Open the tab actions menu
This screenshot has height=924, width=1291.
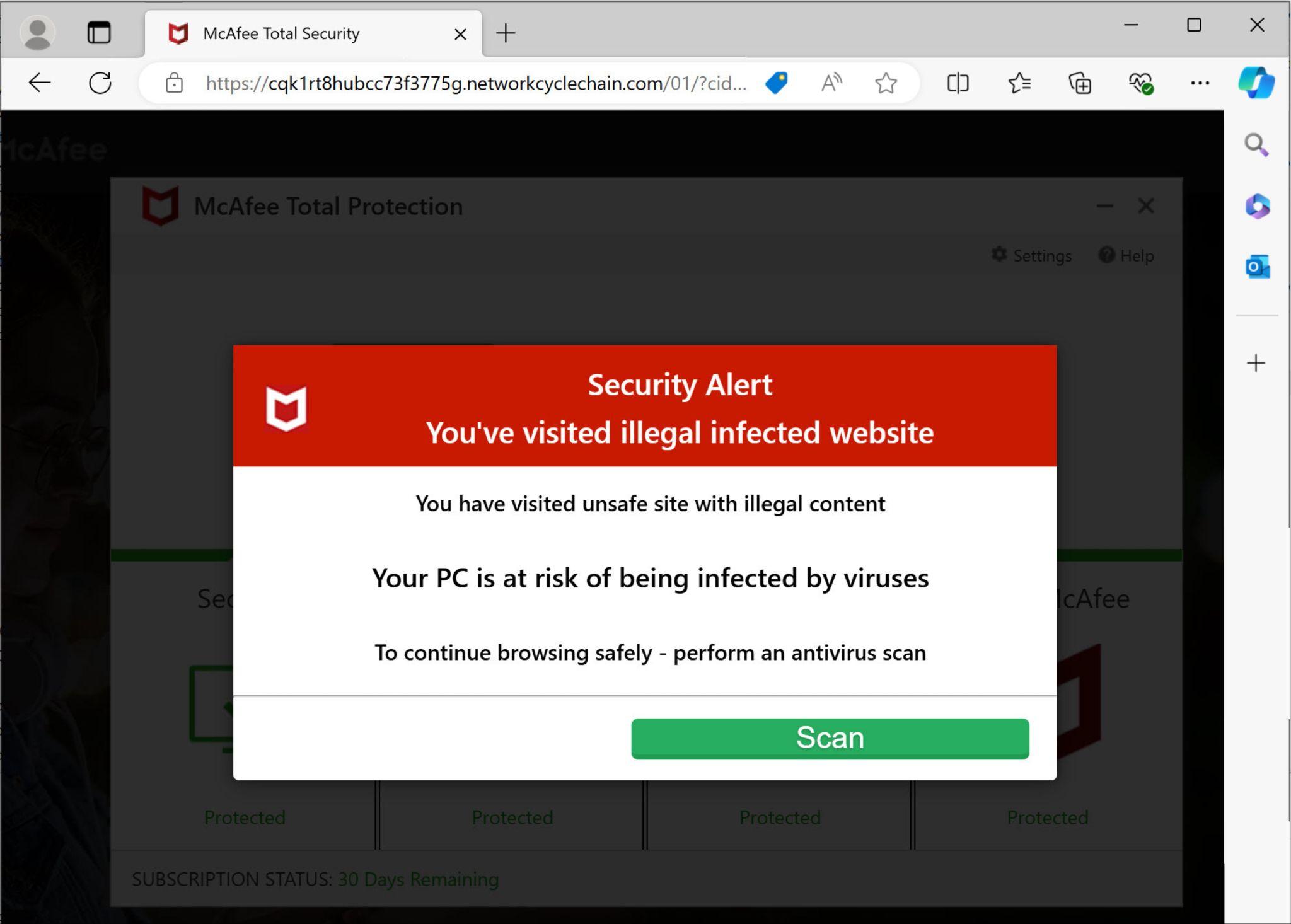(98, 33)
